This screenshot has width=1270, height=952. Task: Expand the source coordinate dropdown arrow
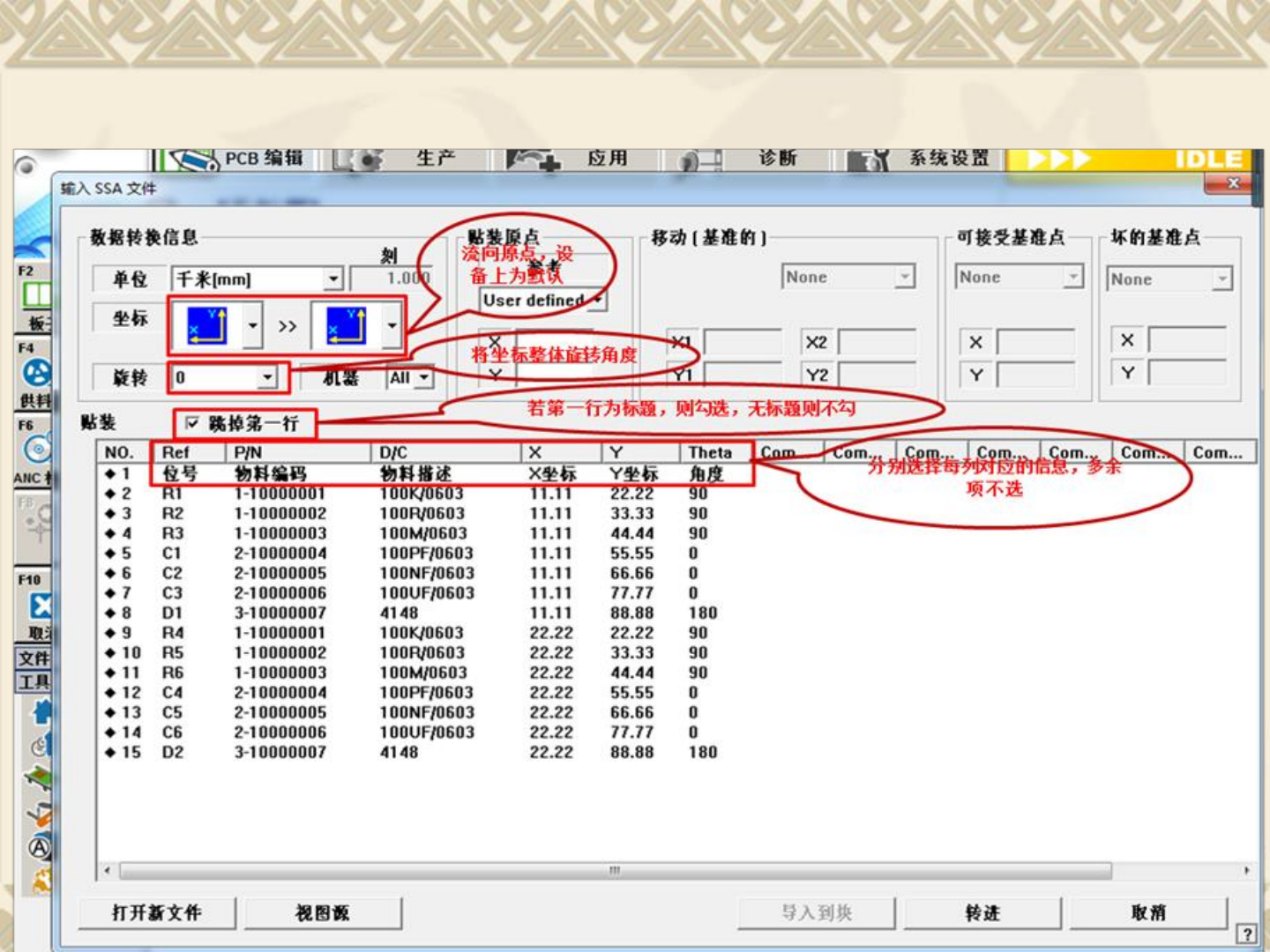(x=252, y=326)
